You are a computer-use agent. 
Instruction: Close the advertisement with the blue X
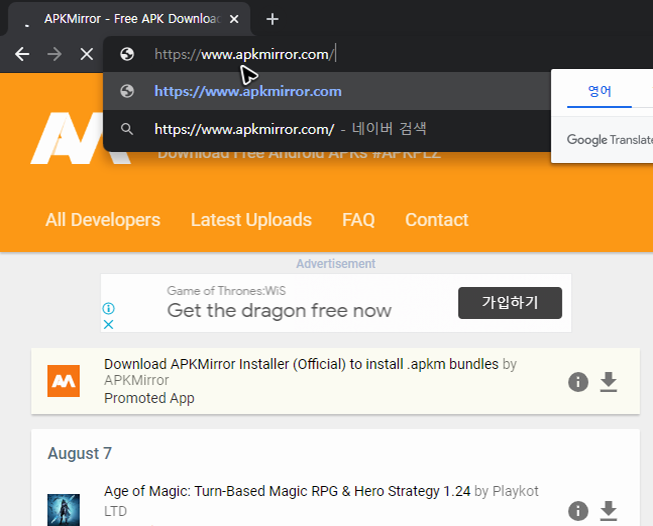pyautogui.click(x=108, y=324)
